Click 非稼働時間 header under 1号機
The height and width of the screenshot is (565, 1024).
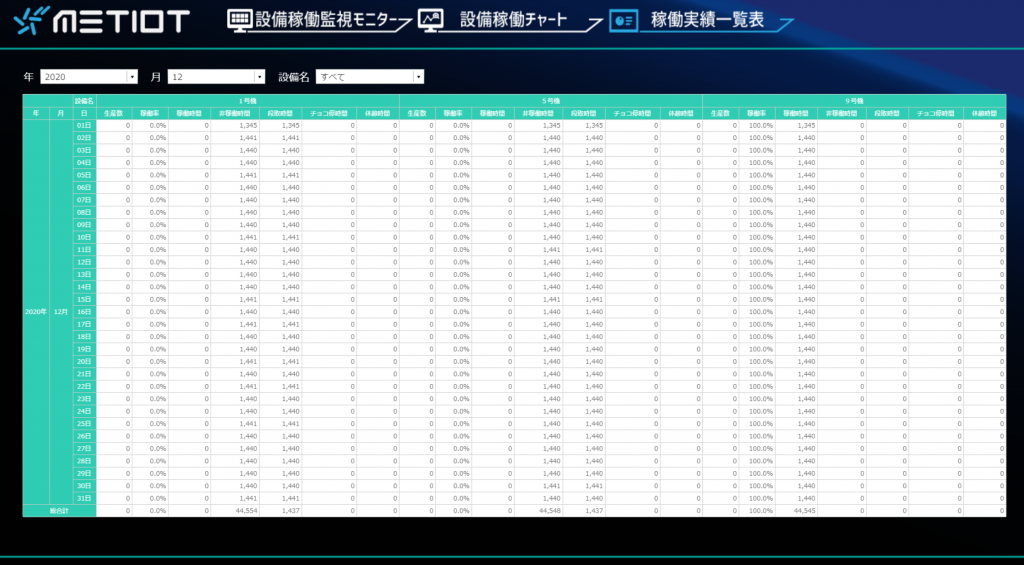pos(235,113)
